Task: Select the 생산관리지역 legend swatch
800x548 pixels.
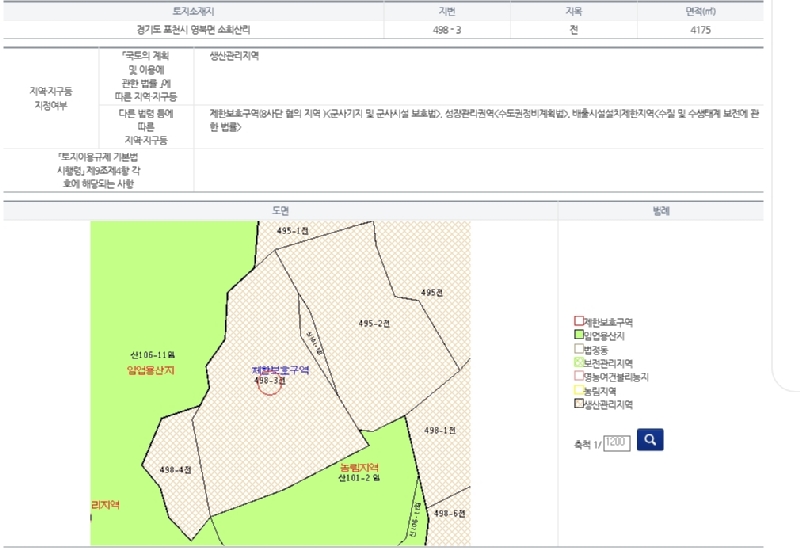Action: pyautogui.click(x=578, y=405)
